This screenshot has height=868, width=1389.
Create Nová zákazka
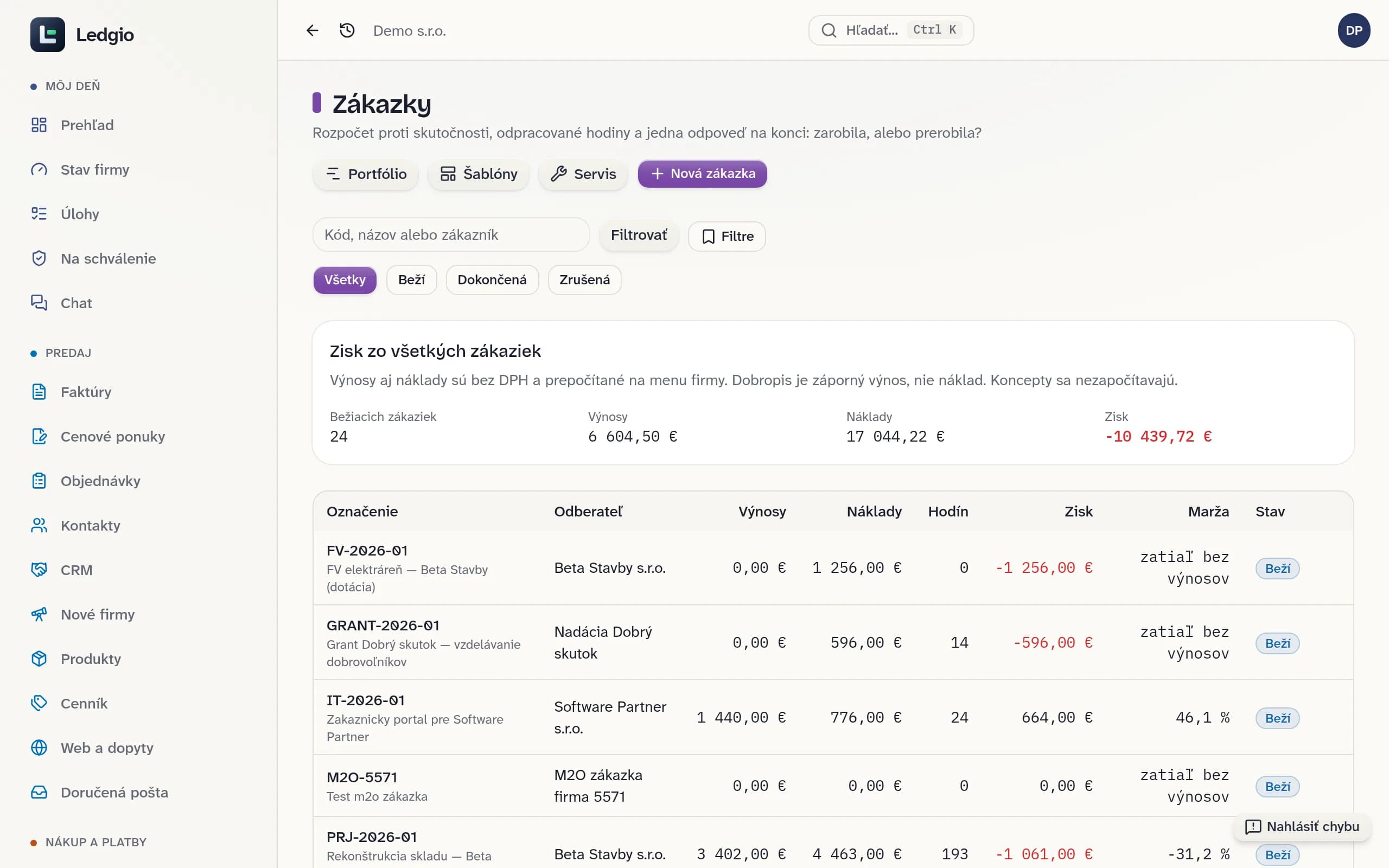pyautogui.click(x=703, y=174)
